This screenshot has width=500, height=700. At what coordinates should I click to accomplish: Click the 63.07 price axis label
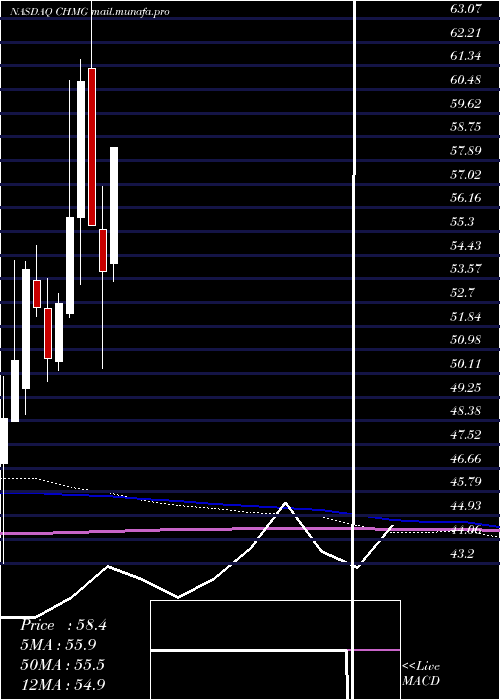coord(466,8)
